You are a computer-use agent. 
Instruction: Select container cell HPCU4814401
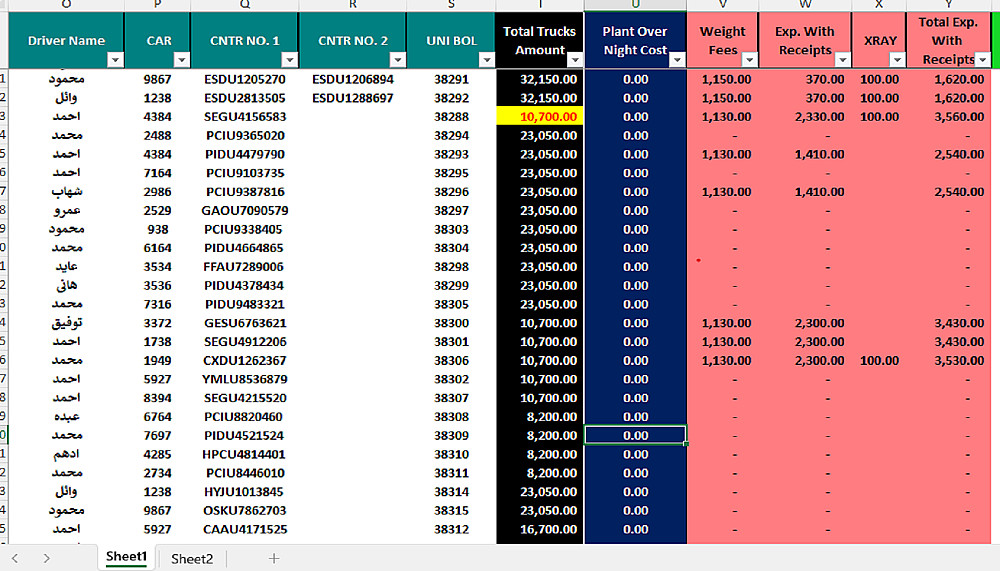point(245,454)
